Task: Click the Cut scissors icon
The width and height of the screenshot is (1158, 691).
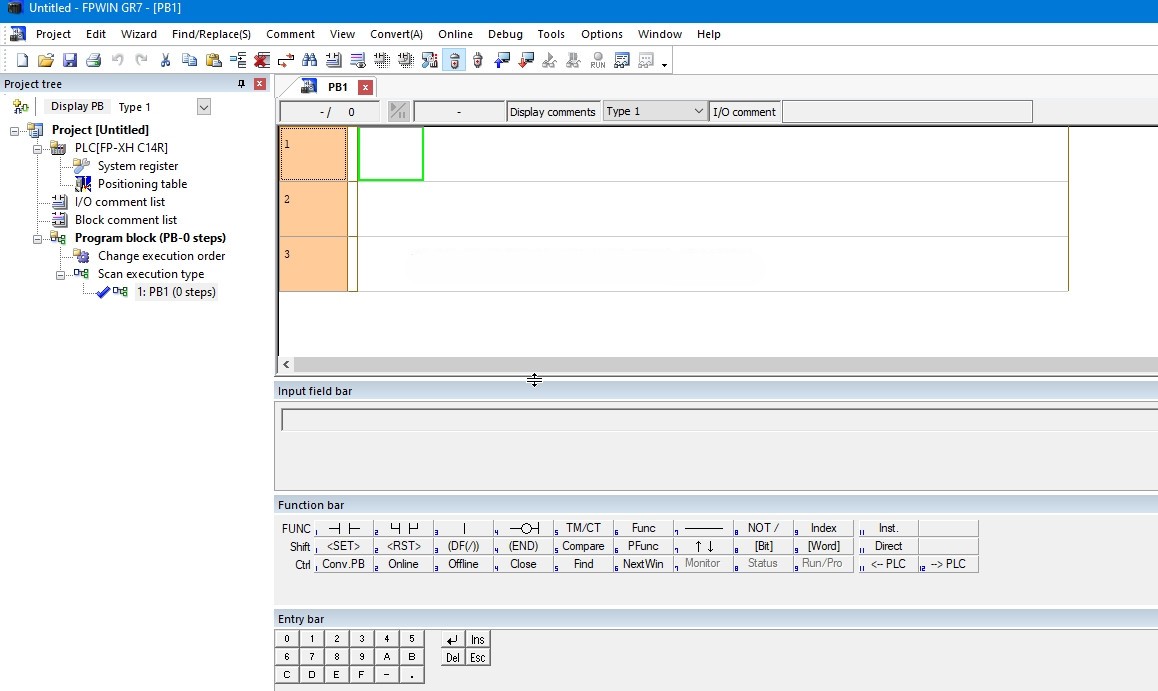Action: coord(165,61)
